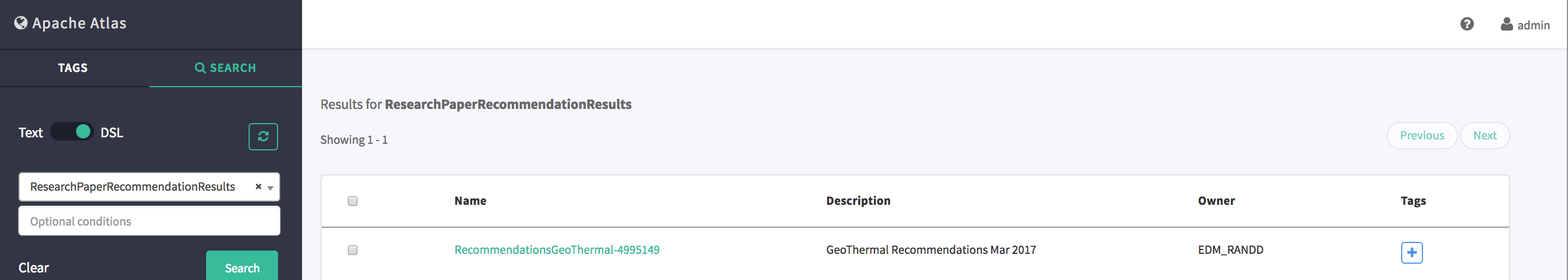Open the admin user menu
Image resolution: width=1568 pixels, height=280 pixels.
tap(1533, 25)
